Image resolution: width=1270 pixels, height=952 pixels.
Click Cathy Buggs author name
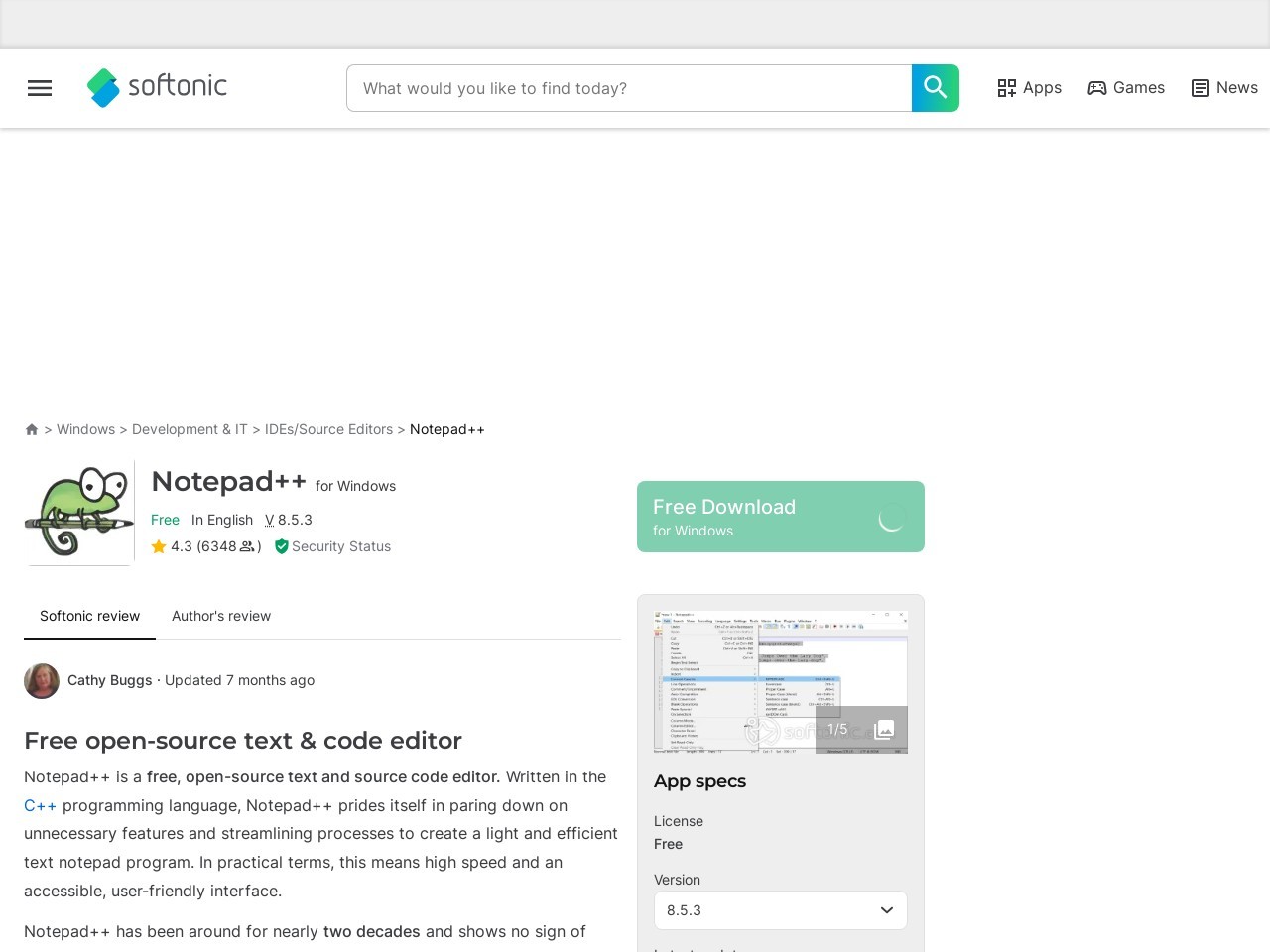click(x=110, y=680)
